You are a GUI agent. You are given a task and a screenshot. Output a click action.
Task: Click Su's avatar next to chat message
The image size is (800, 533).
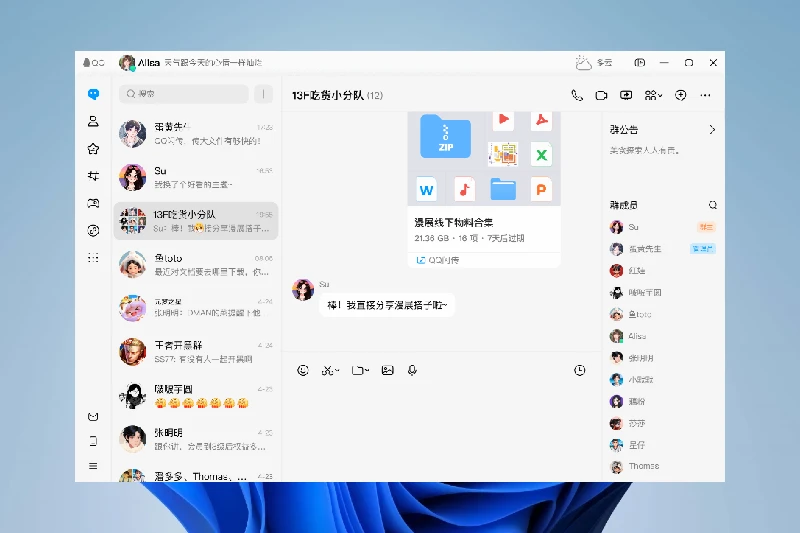303,290
